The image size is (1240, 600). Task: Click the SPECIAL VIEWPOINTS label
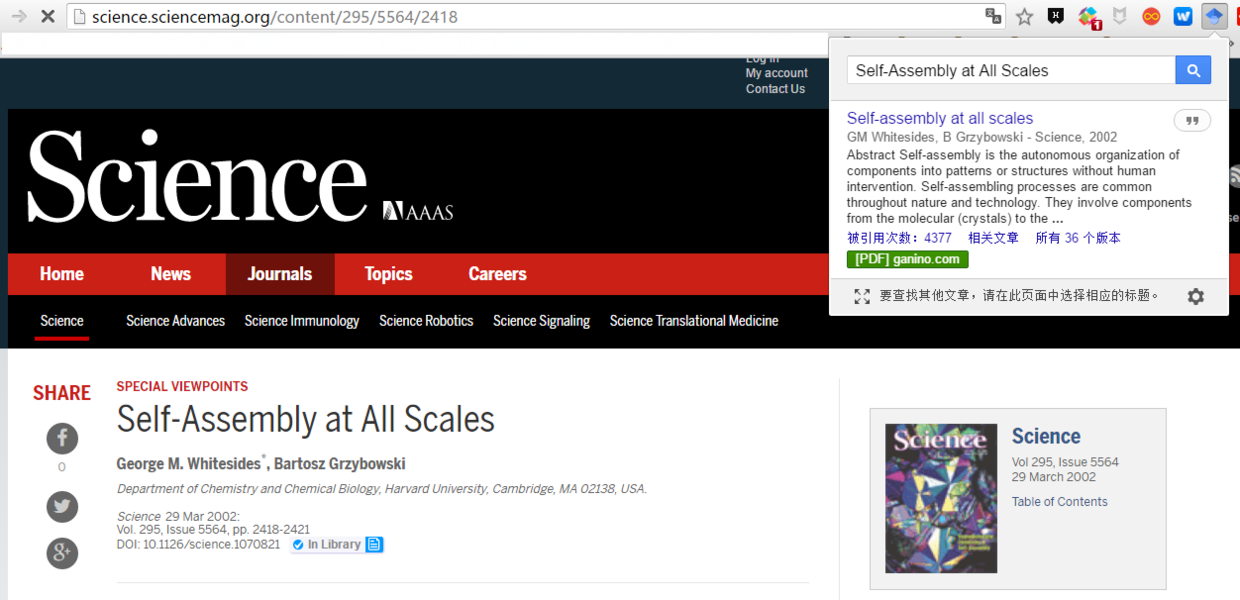(x=182, y=387)
